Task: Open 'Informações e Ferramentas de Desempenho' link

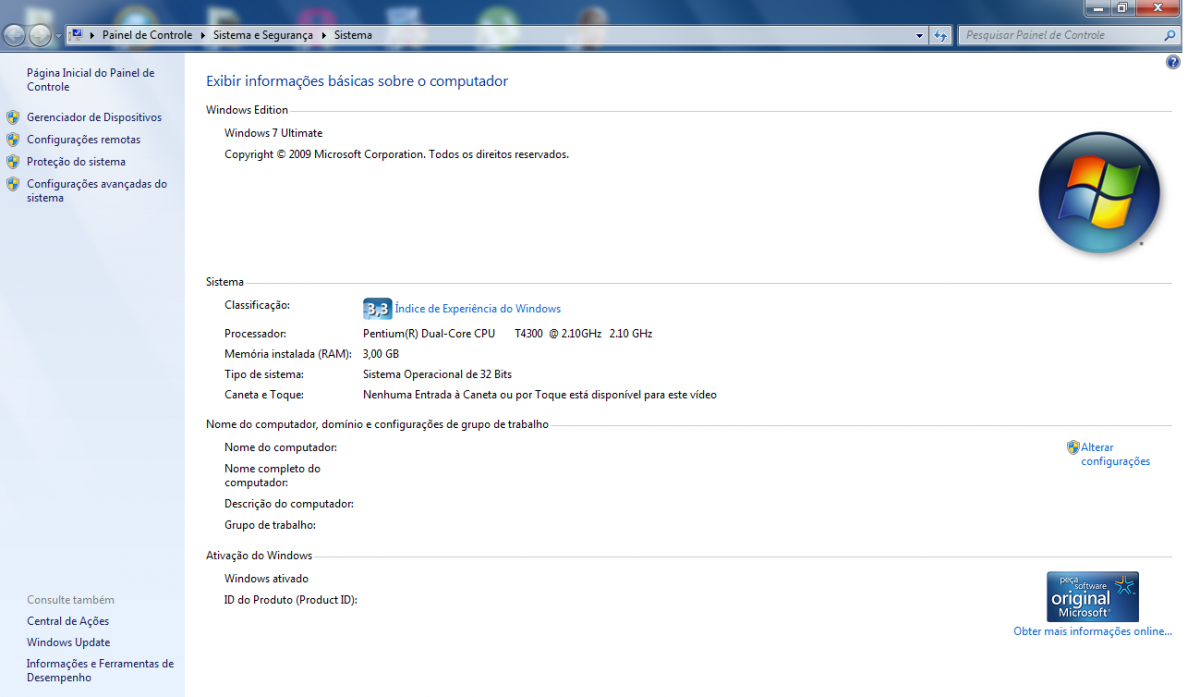Action: pos(100,670)
